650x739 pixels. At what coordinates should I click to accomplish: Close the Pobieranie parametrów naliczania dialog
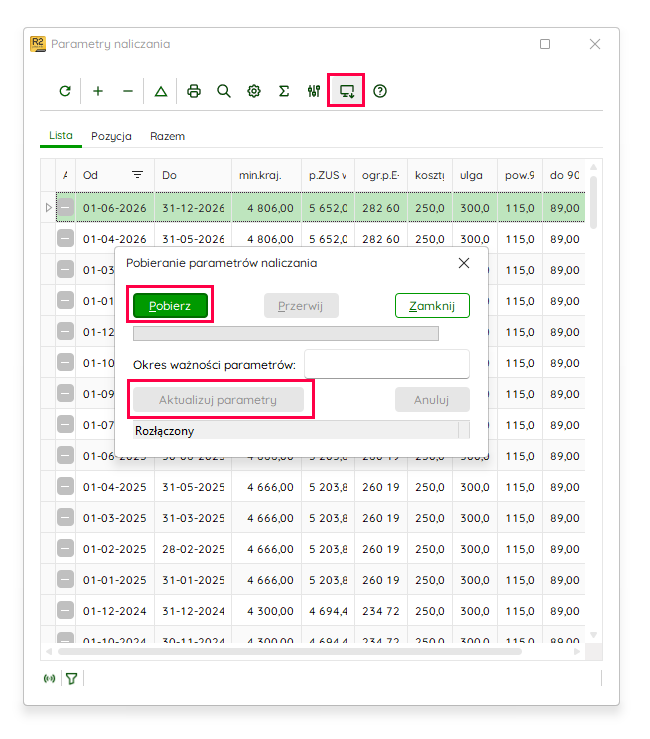[x=464, y=263]
